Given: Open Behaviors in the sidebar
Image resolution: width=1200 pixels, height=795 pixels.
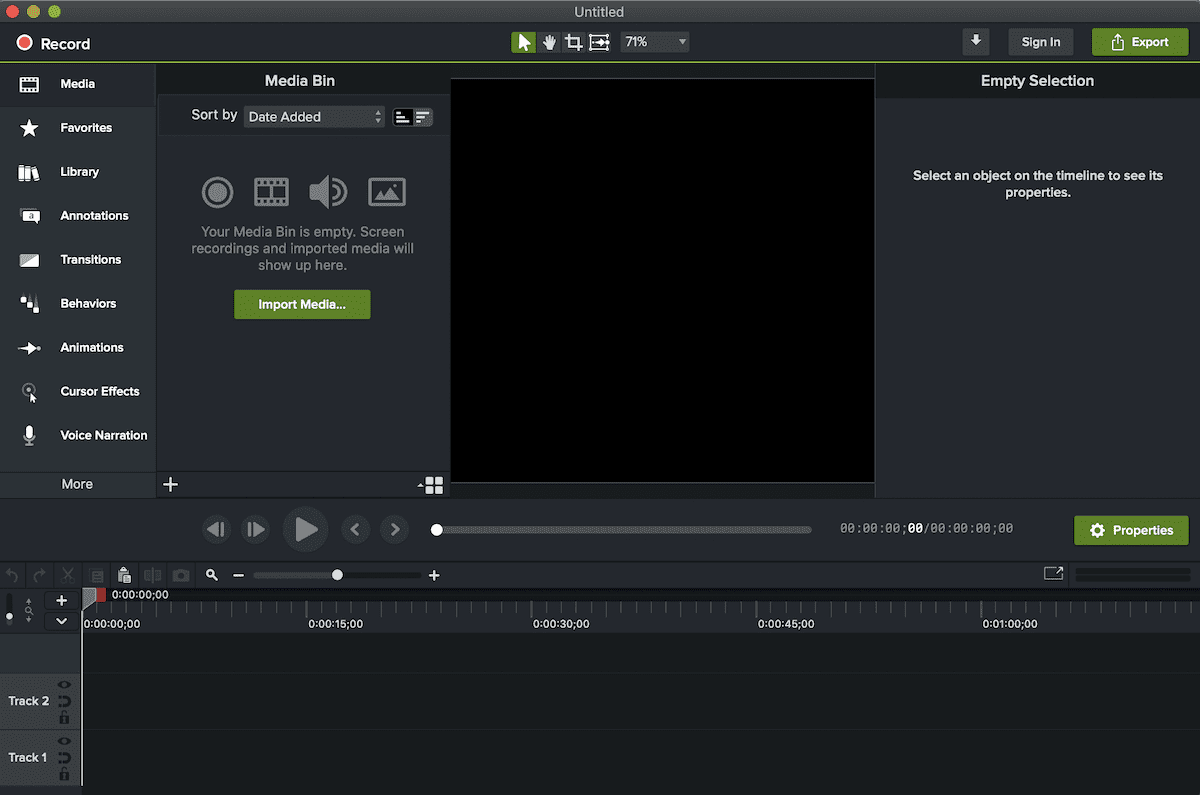Looking at the screenshot, I should point(90,303).
